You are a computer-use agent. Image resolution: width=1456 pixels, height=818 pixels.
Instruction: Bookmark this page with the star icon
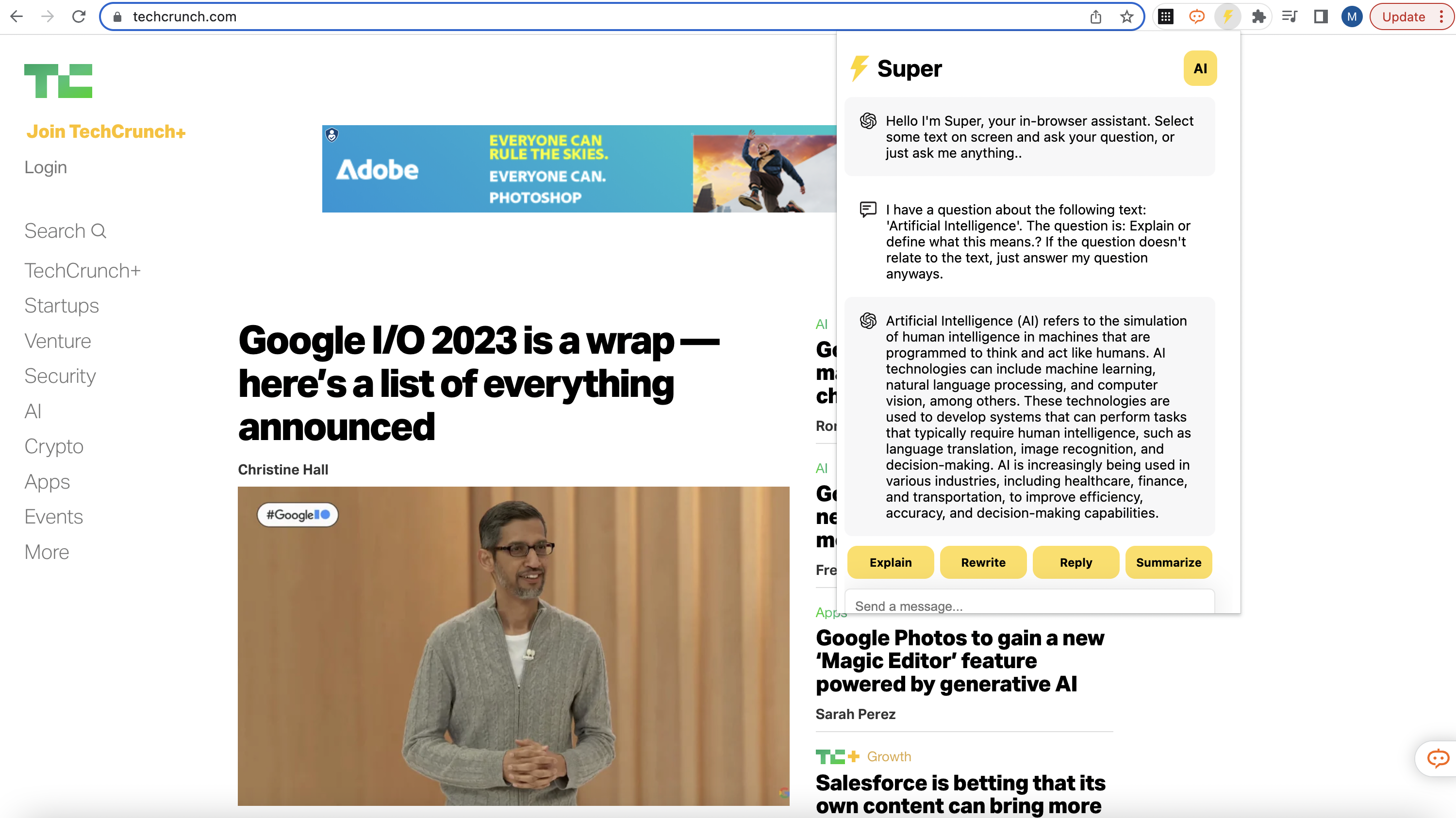tap(1126, 16)
